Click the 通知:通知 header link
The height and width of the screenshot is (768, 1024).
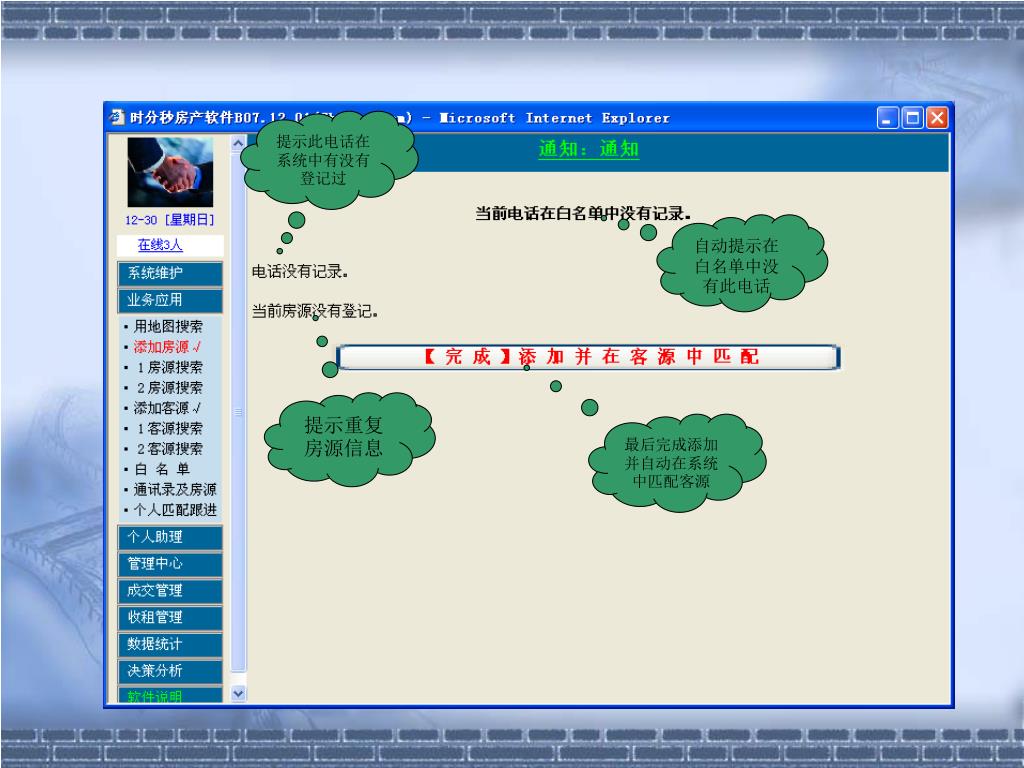click(x=588, y=149)
